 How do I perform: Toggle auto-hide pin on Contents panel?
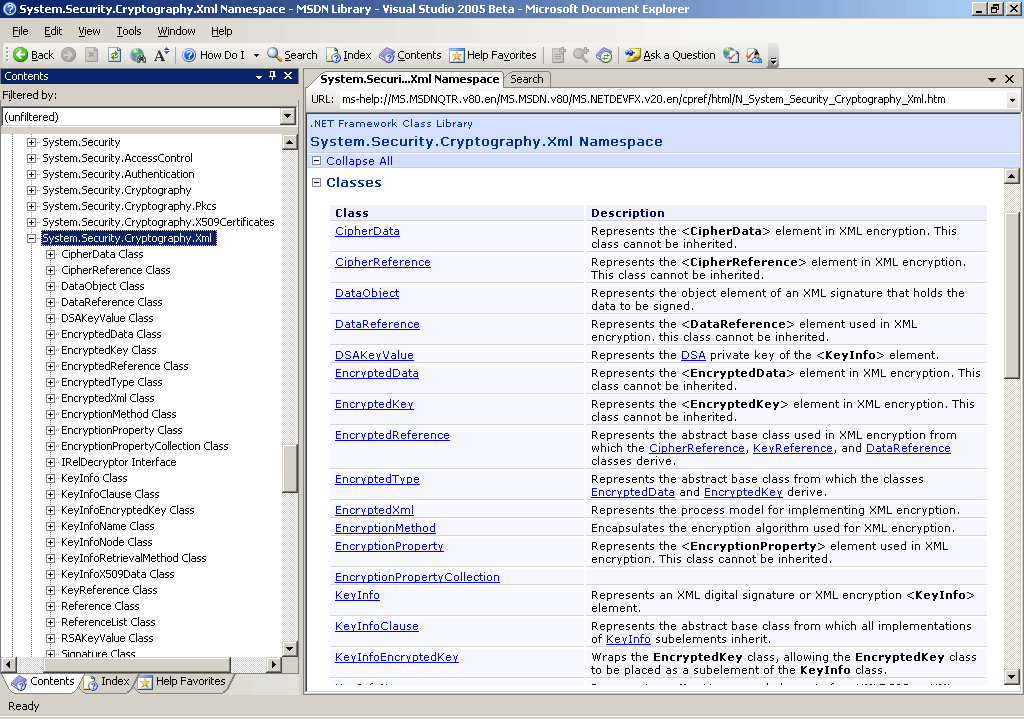pos(273,76)
